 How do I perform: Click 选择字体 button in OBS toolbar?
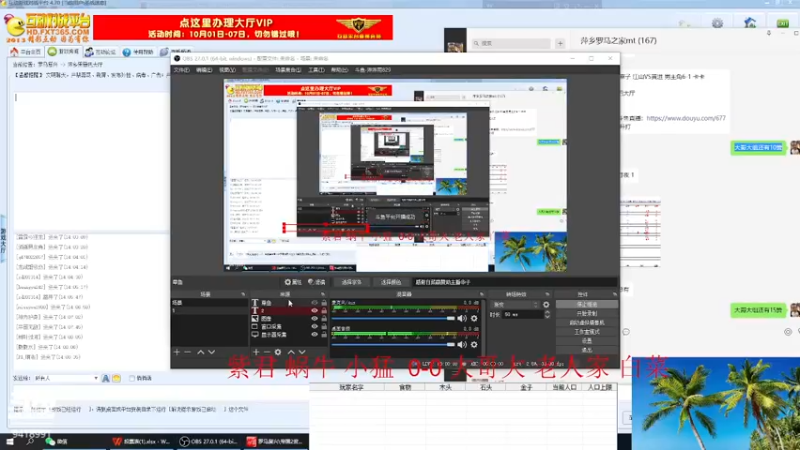[x=352, y=282]
